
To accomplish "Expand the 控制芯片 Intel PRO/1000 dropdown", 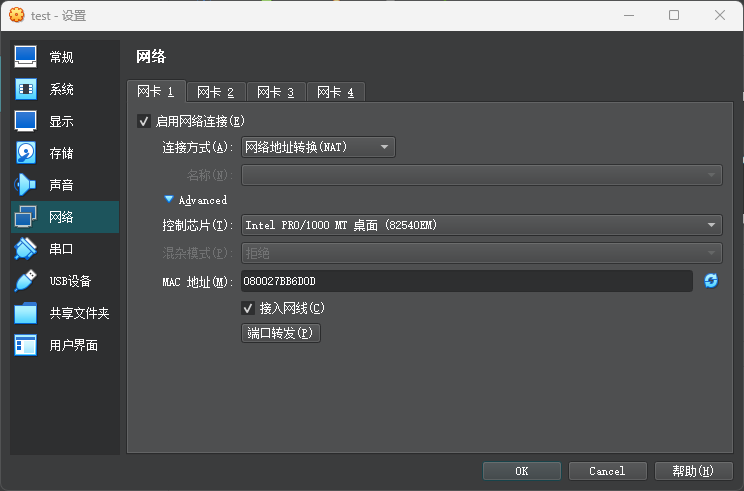I will pos(481,225).
